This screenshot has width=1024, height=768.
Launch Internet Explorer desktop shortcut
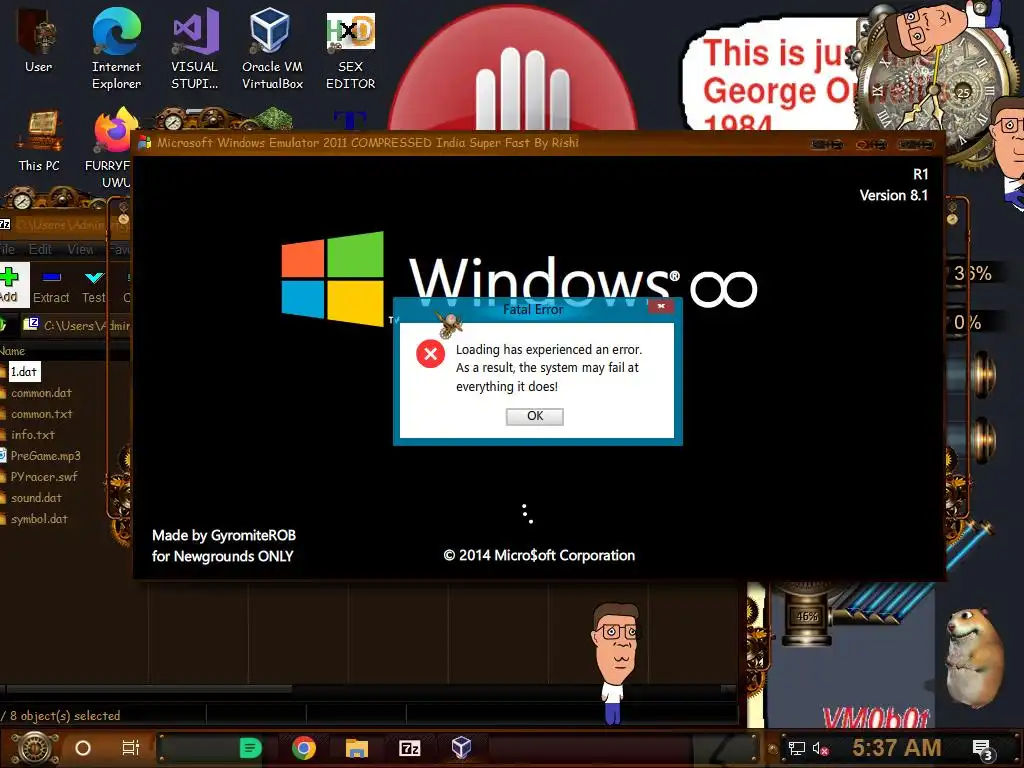[116, 48]
